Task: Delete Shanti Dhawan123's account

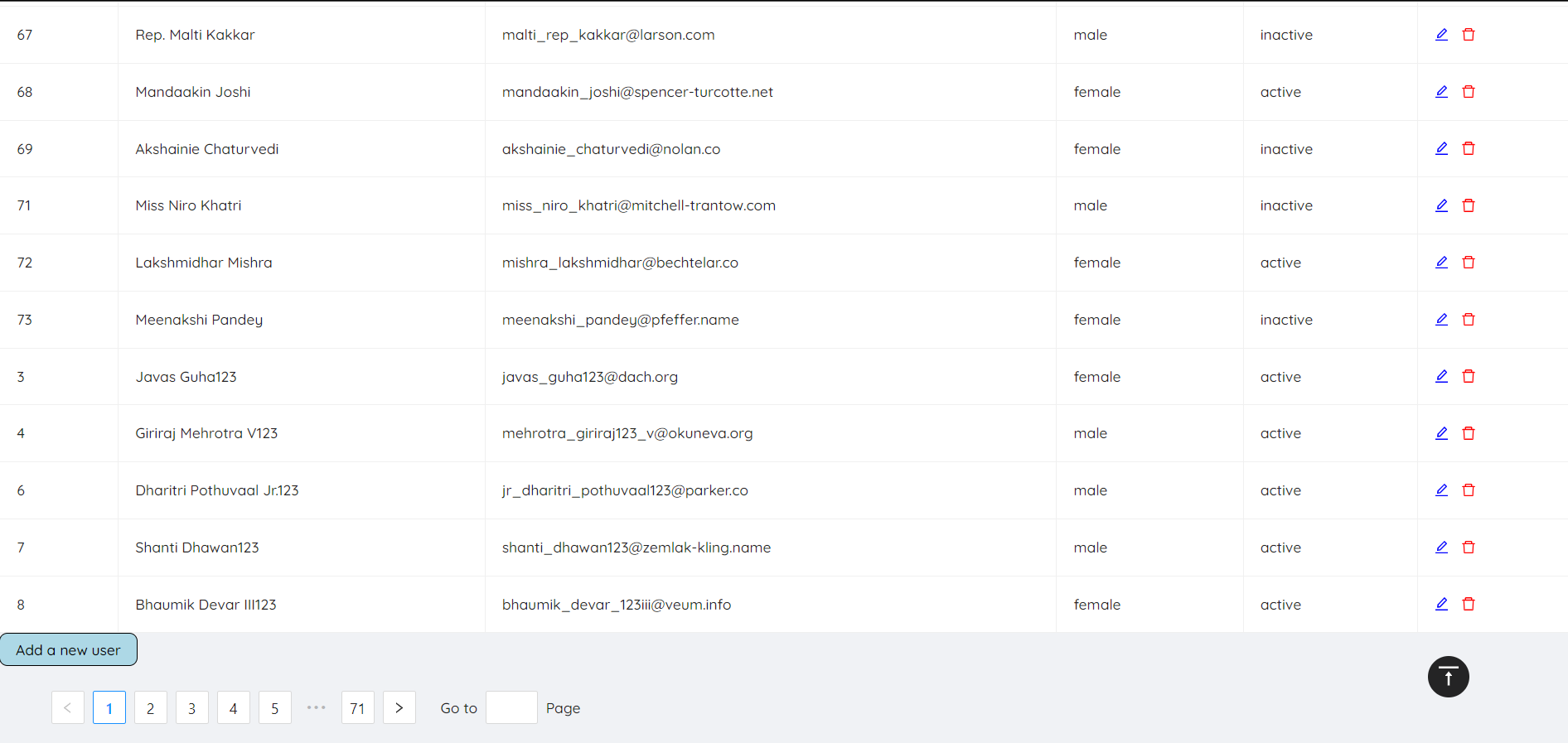Action: [1469, 548]
